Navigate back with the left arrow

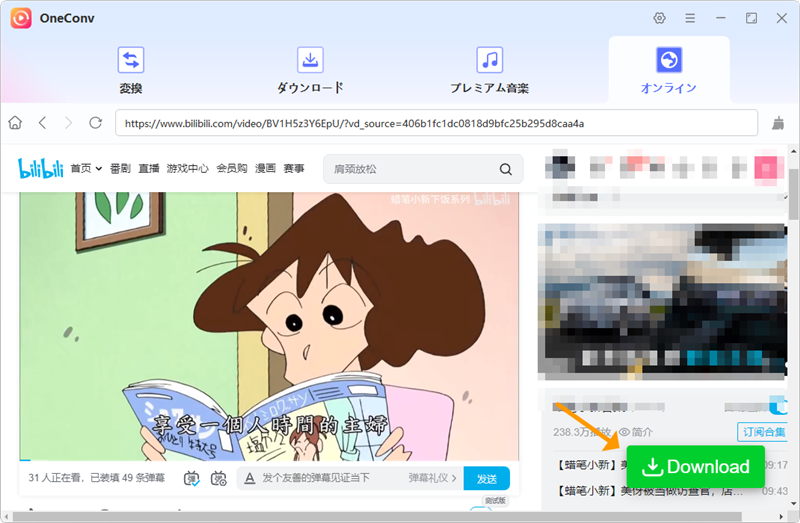click(42, 123)
